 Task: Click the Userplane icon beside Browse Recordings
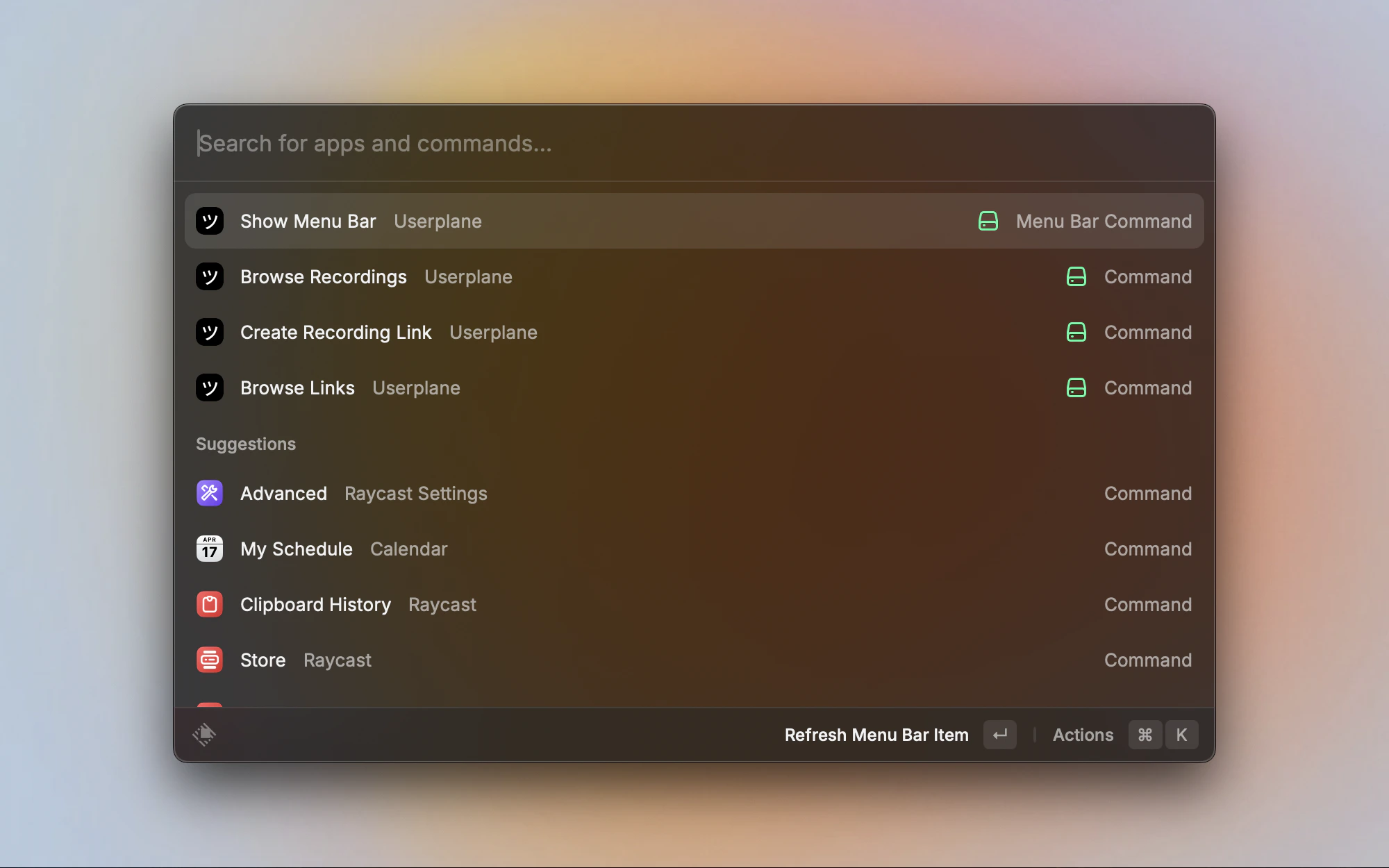coord(209,276)
